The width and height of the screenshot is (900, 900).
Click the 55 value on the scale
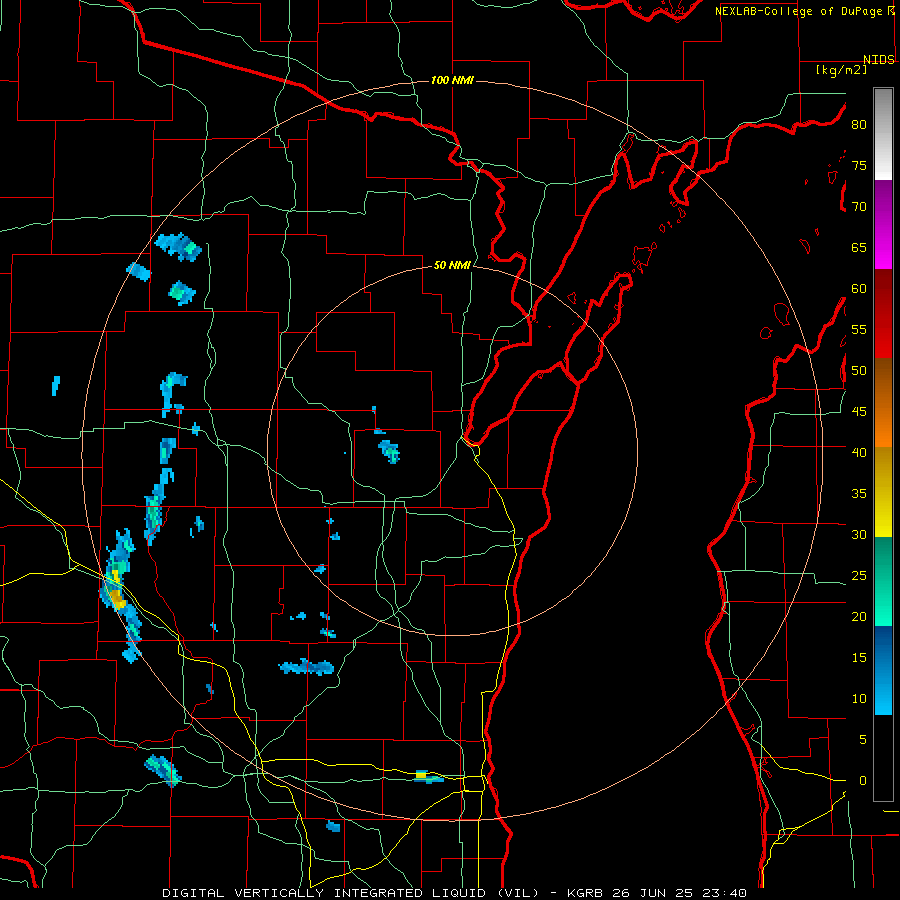click(859, 329)
